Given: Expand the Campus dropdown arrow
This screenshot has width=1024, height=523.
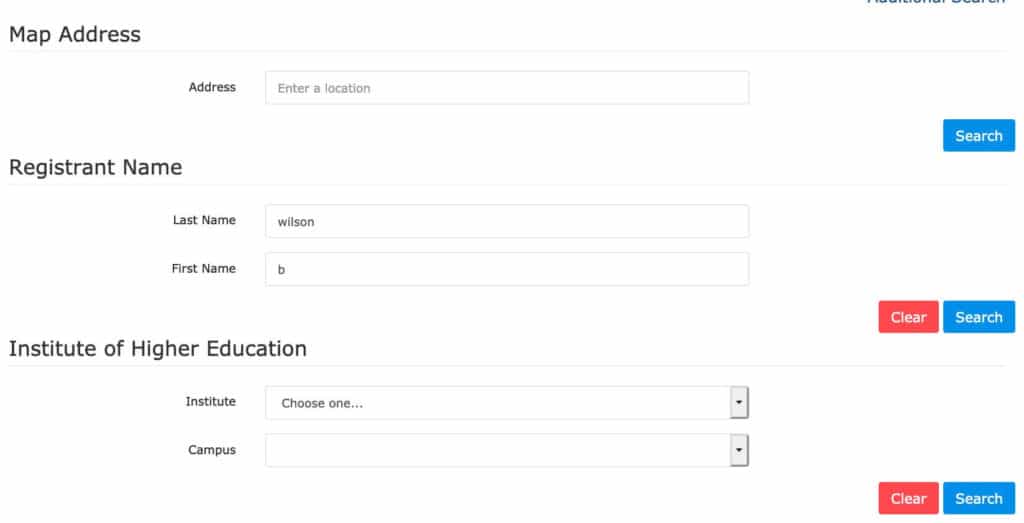Looking at the screenshot, I should [739, 450].
